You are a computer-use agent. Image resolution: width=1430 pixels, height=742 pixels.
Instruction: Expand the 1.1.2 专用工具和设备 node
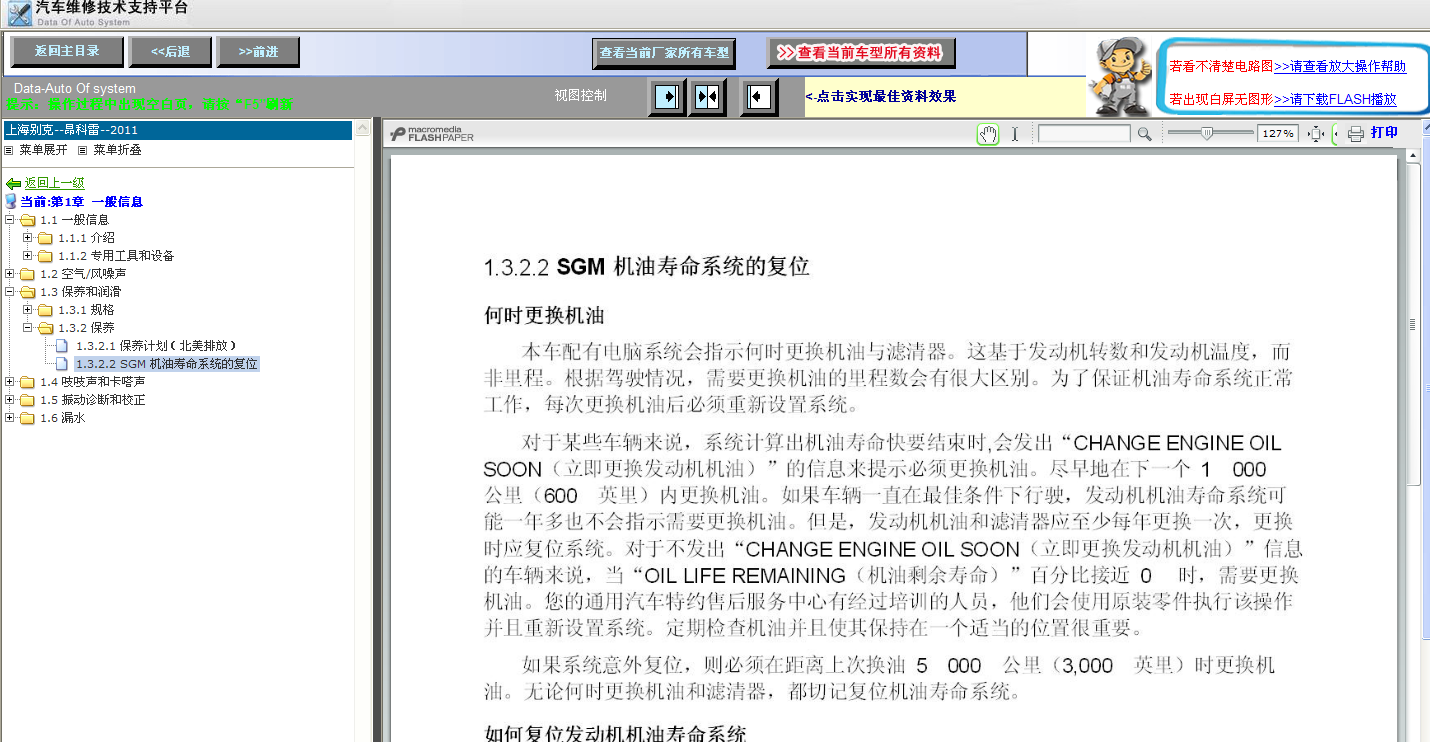click(x=28, y=256)
